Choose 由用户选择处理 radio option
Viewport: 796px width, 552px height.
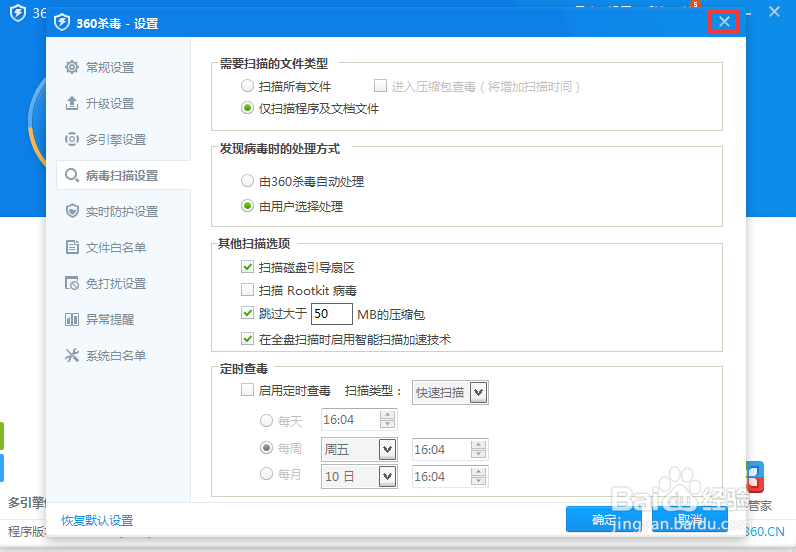pyautogui.click(x=247, y=206)
